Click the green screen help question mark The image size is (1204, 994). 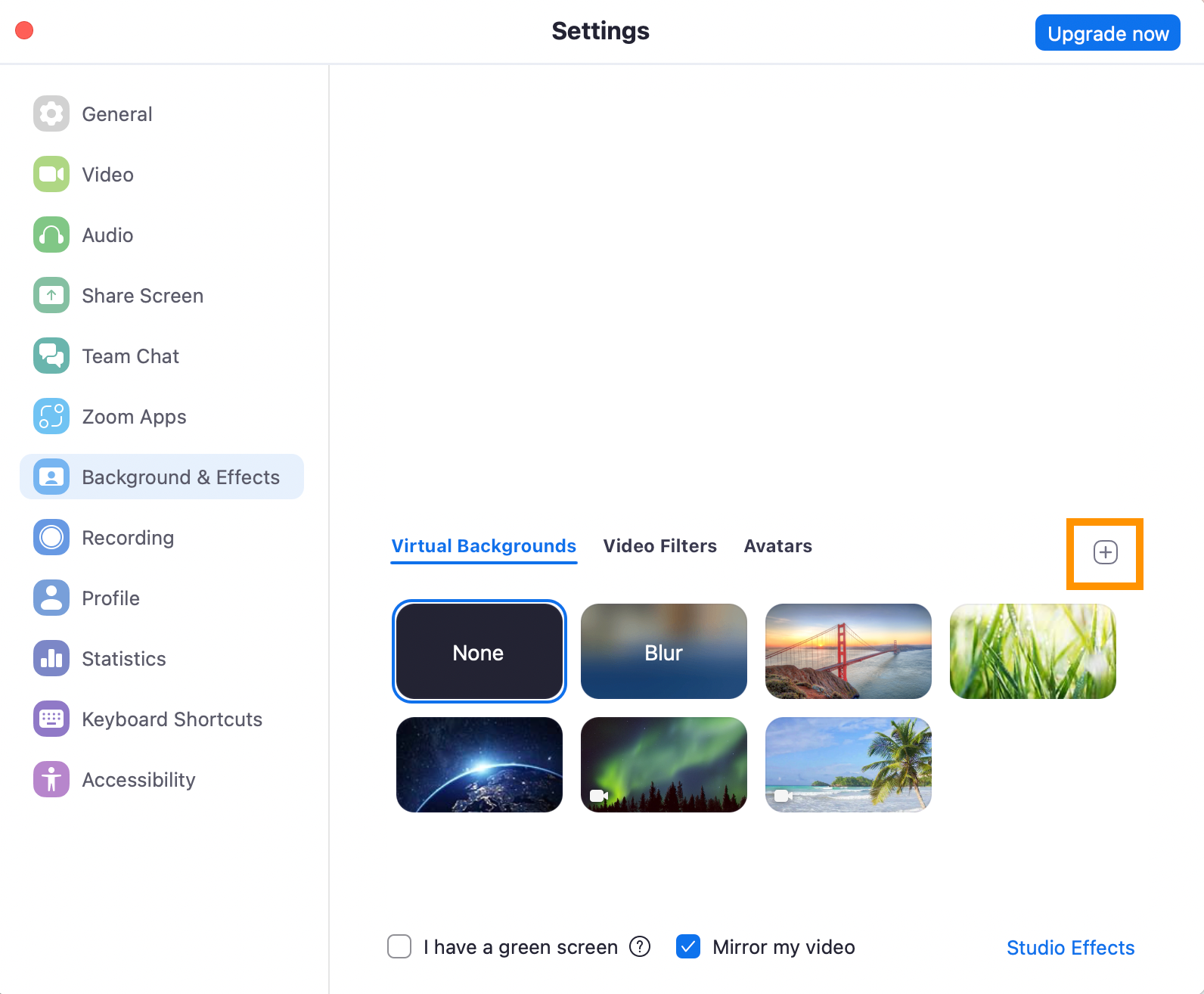click(640, 946)
